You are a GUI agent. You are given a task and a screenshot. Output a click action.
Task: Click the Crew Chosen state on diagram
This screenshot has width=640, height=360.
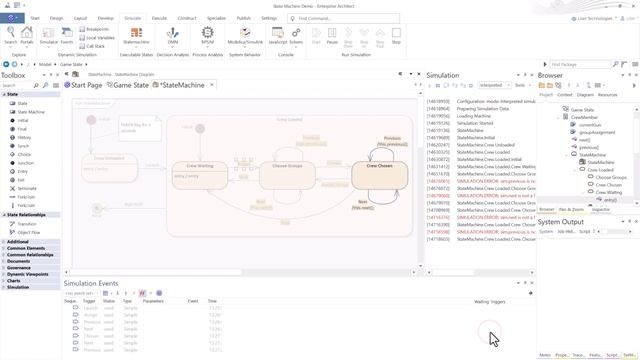point(380,176)
